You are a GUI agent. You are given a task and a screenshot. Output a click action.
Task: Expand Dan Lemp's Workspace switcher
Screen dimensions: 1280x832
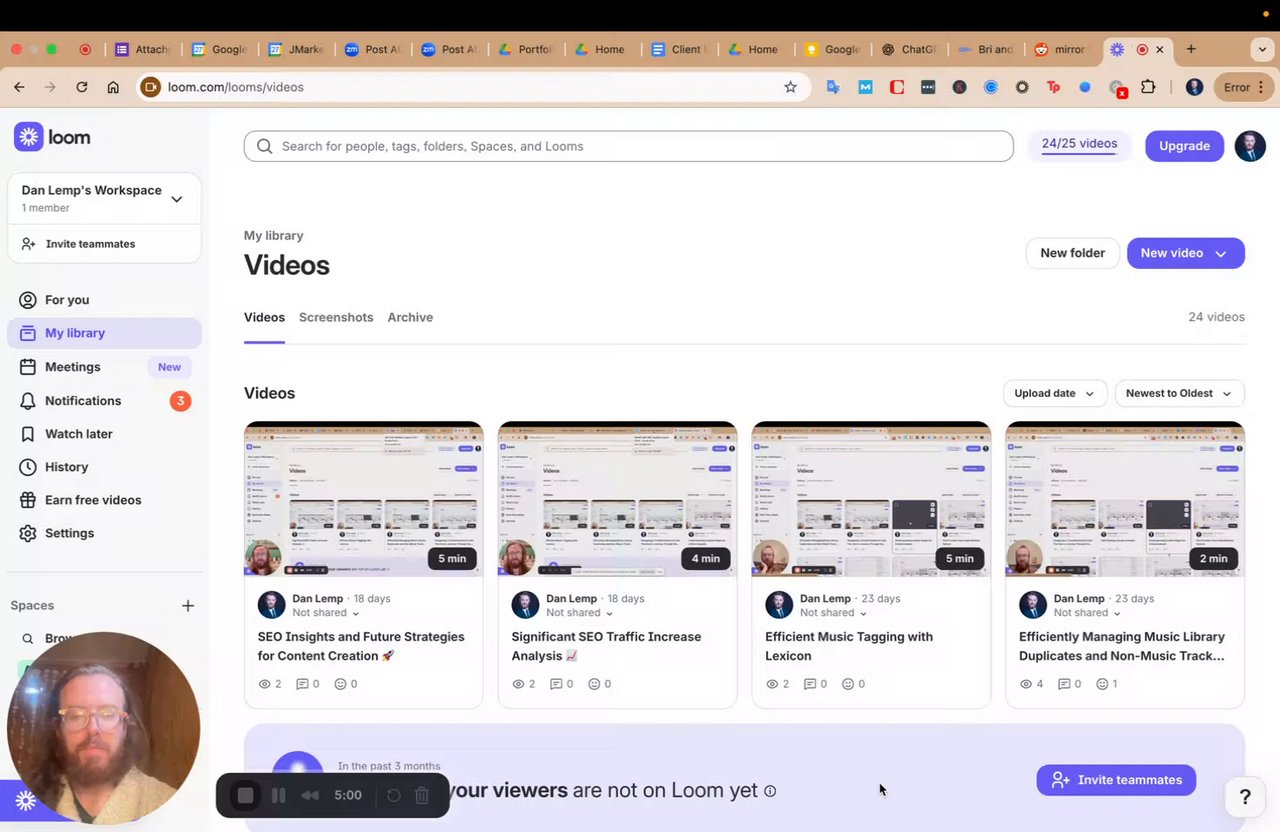(104, 198)
